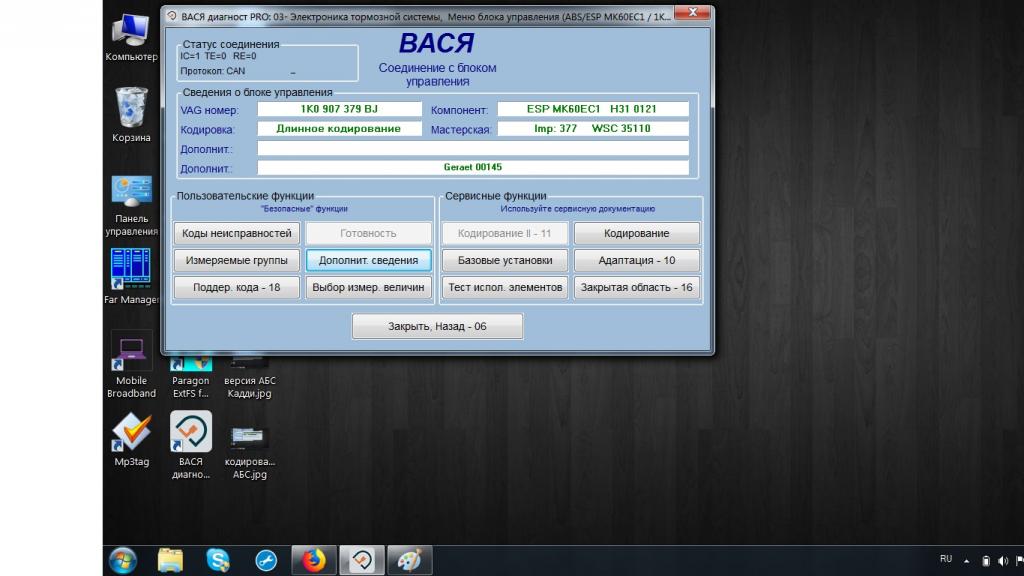Click disabled Кодирование II - 11 button
The width and height of the screenshot is (1024, 576).
pyautogui.click(x=505, y=233)
